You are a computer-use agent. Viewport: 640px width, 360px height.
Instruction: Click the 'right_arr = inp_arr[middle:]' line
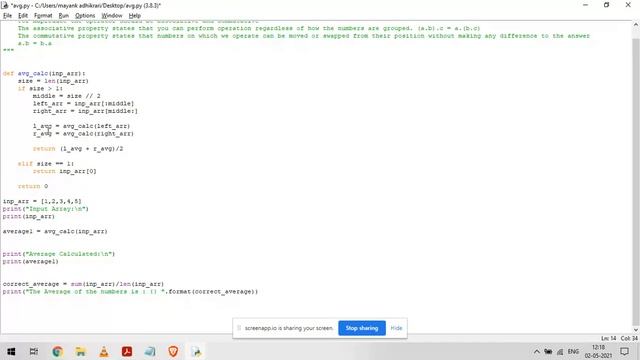(x=85, y=111)
